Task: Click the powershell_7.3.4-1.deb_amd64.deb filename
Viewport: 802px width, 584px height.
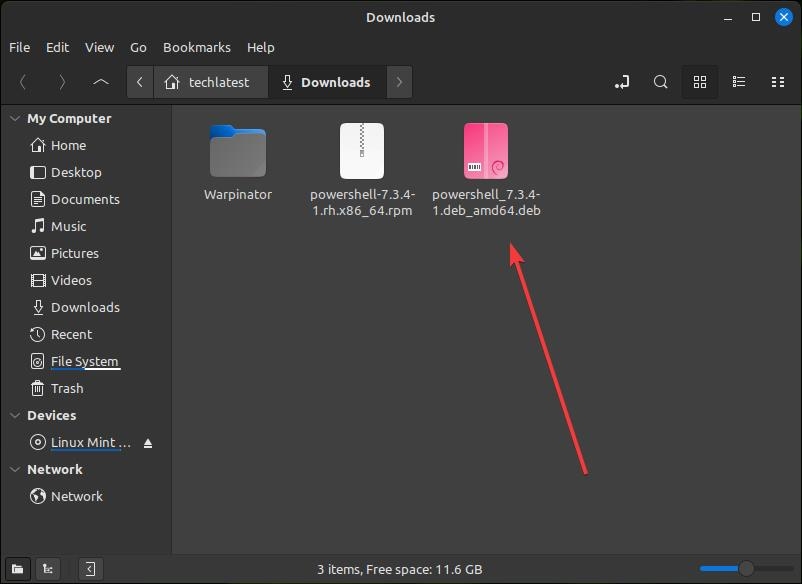Action: 486,203
